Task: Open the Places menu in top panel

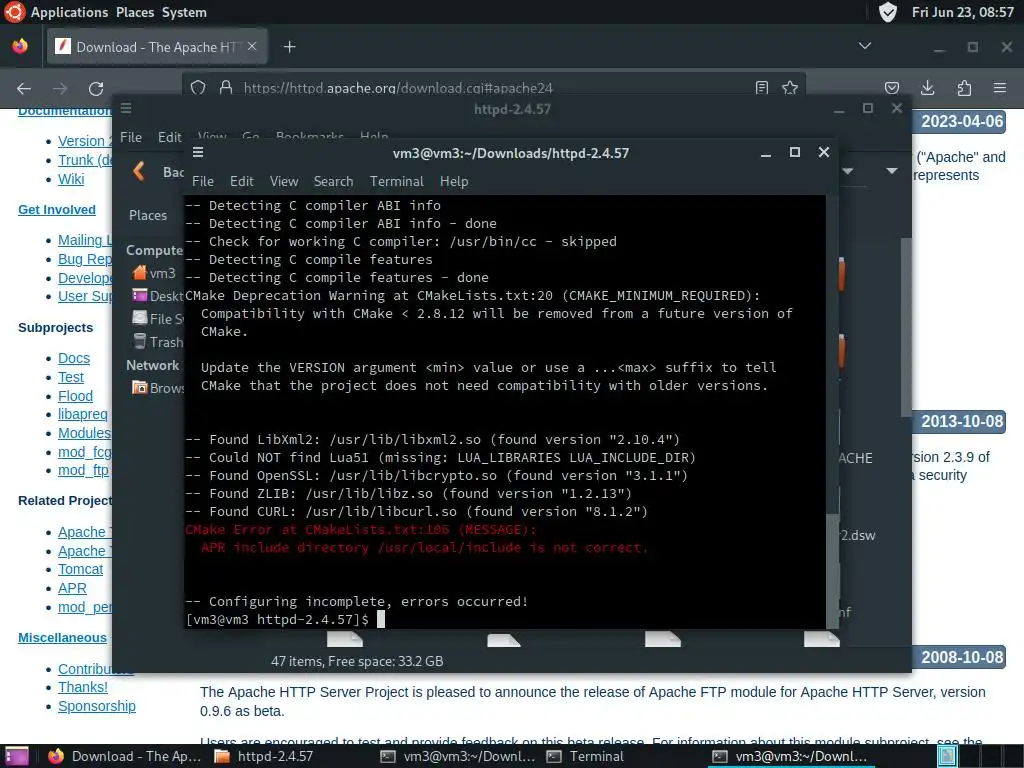Action: [135, 12]
